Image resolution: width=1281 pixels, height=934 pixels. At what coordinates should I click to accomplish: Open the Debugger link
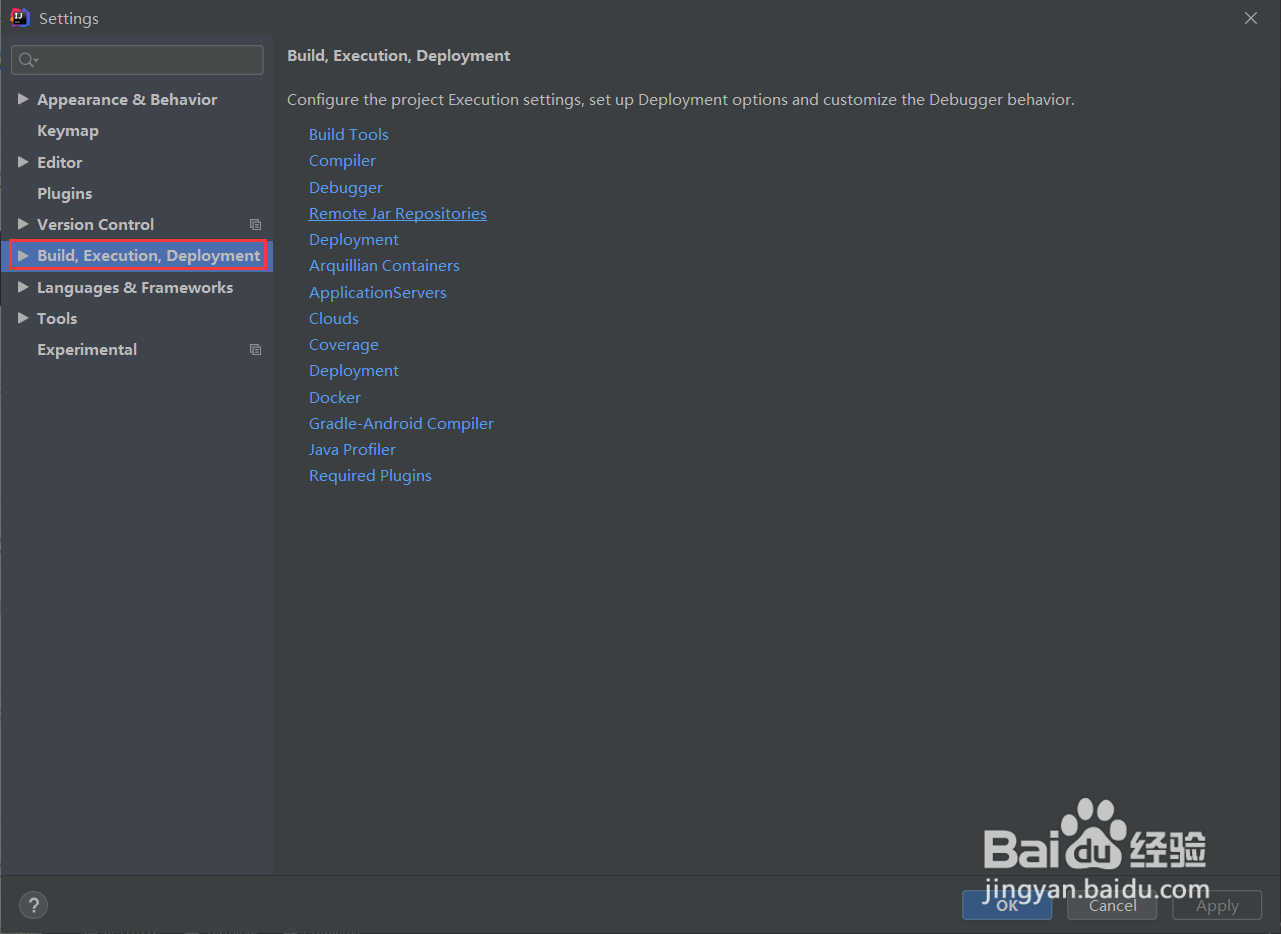[x=346, y=187]
